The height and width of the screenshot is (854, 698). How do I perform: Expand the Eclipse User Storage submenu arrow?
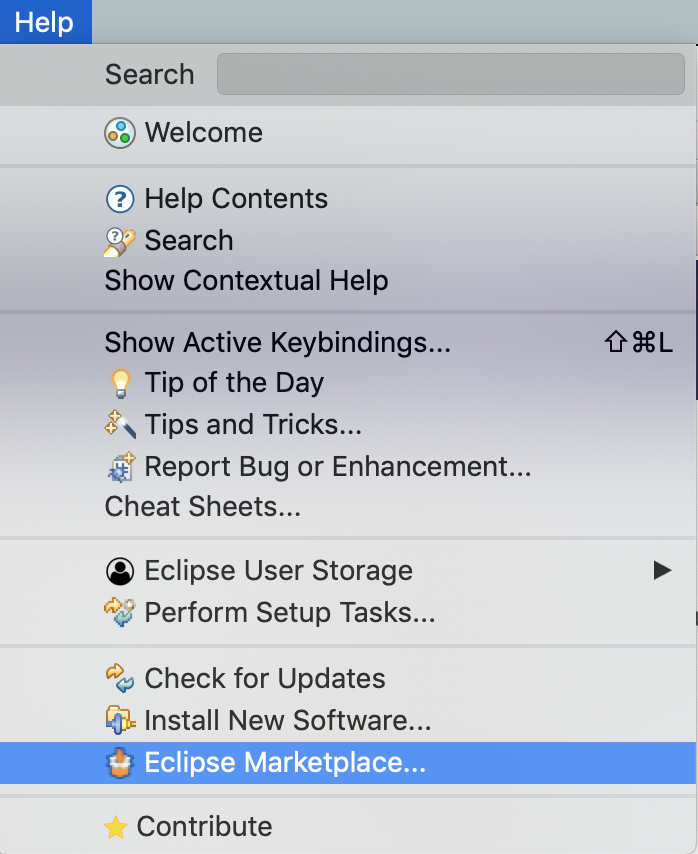[661, 571]
